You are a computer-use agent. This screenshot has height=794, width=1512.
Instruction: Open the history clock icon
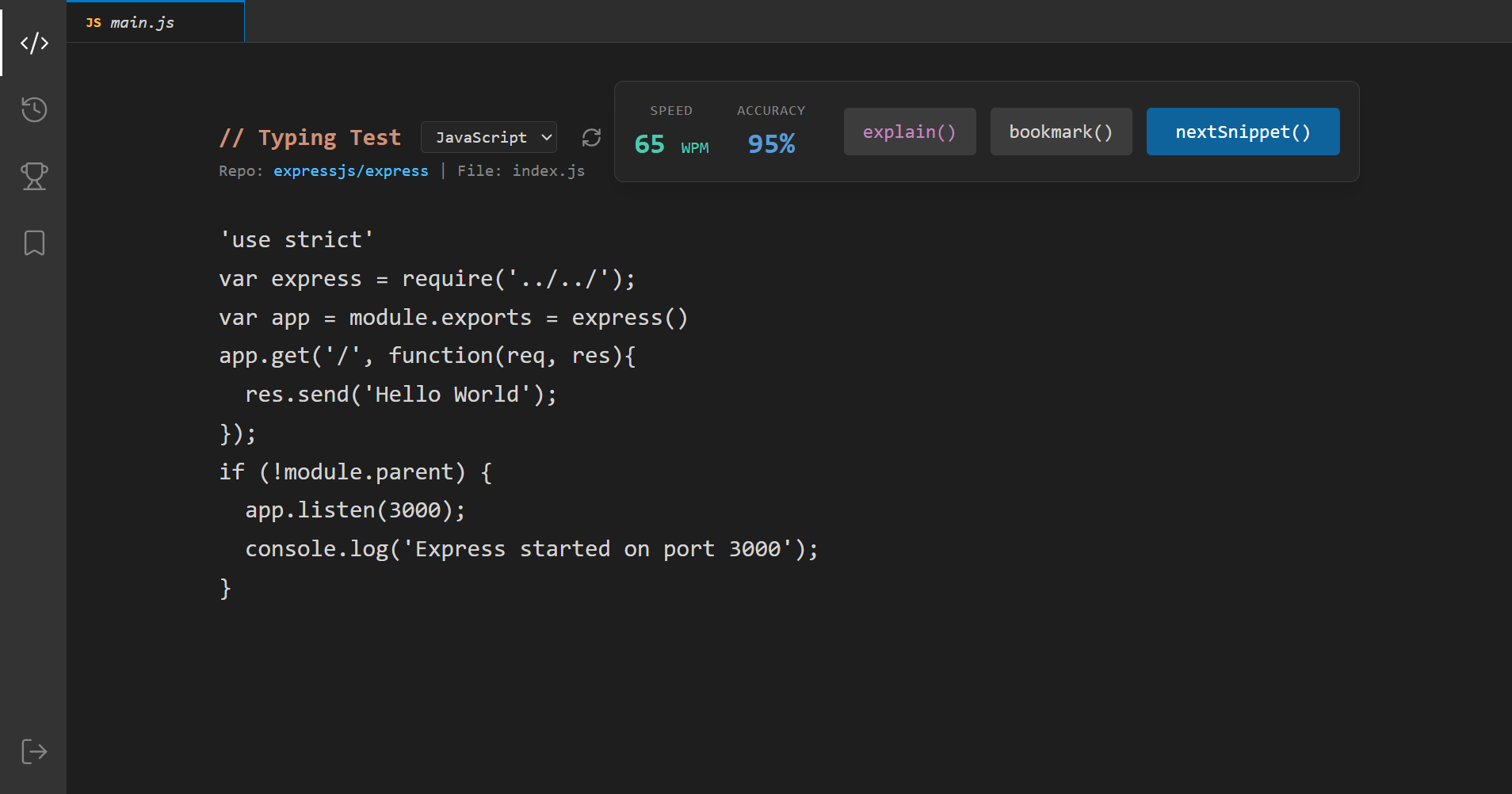click(x=34, y=109)
